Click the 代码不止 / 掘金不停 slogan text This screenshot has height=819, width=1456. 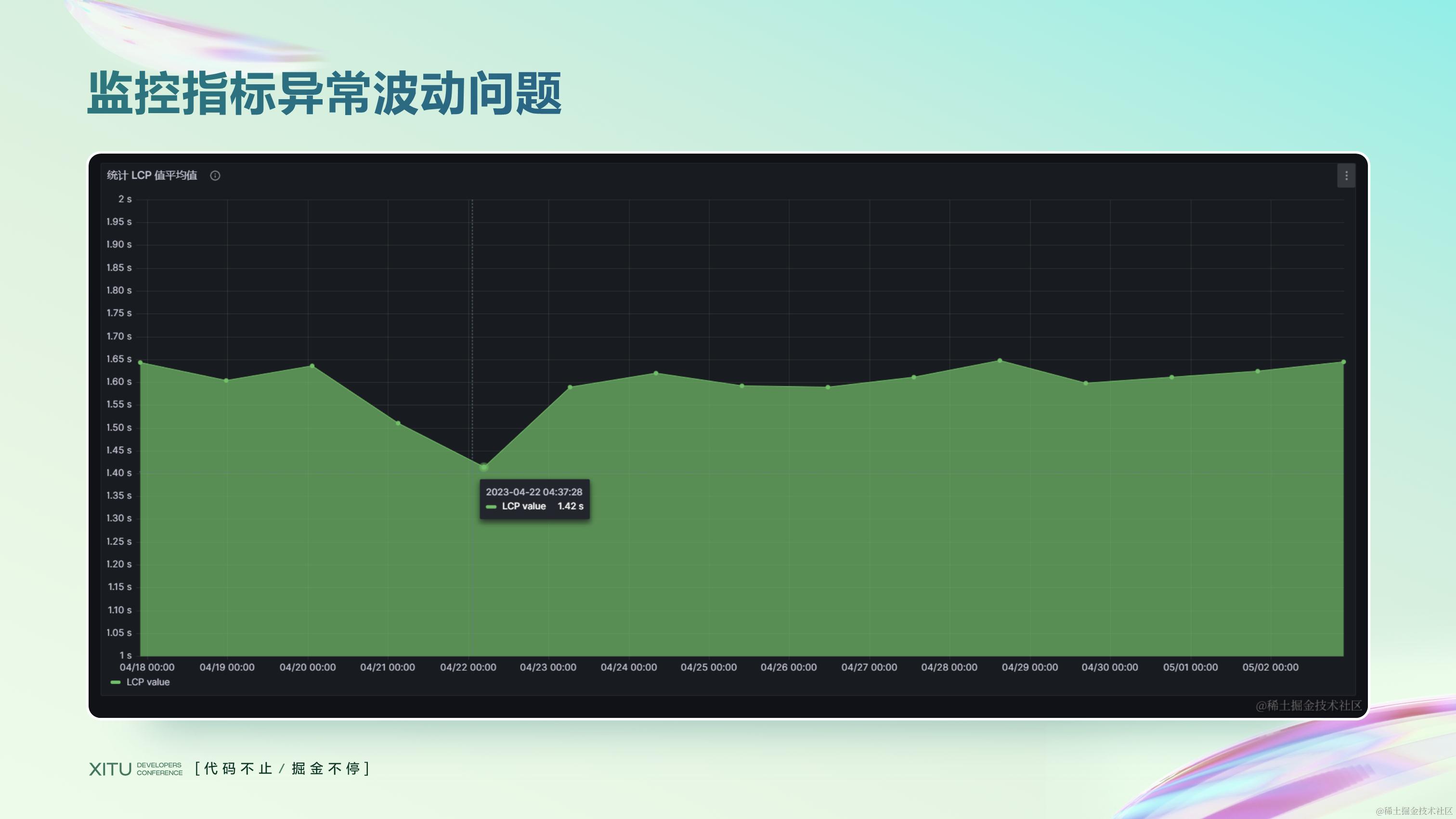(282, 769)
